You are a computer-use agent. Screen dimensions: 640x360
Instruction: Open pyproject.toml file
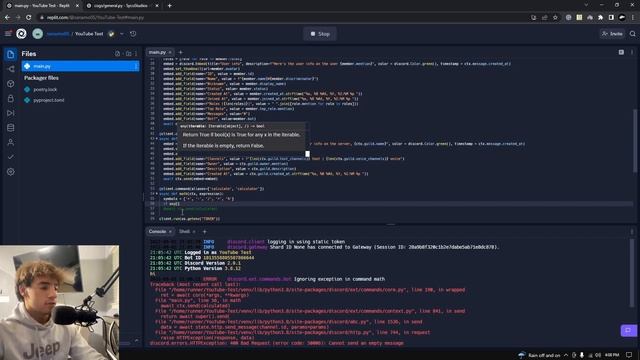pos(49,100)
